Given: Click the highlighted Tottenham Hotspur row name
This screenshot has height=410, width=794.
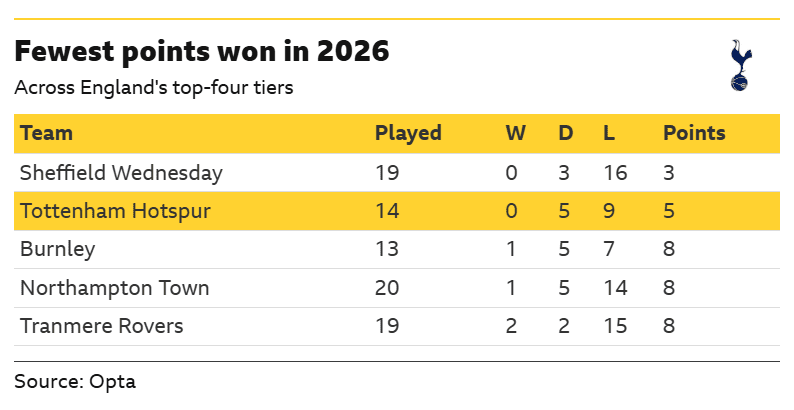Looking at the screenshot, I should click(115, 211).
